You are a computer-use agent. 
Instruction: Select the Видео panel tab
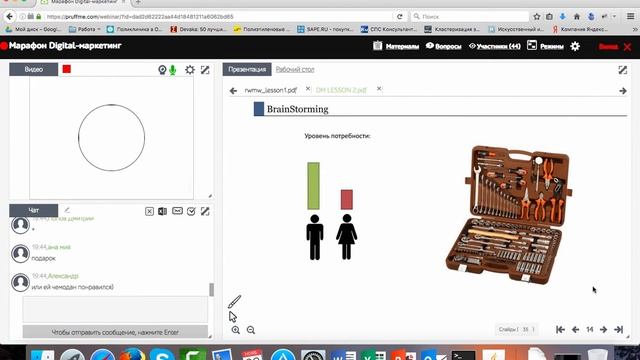click(33, 69)
